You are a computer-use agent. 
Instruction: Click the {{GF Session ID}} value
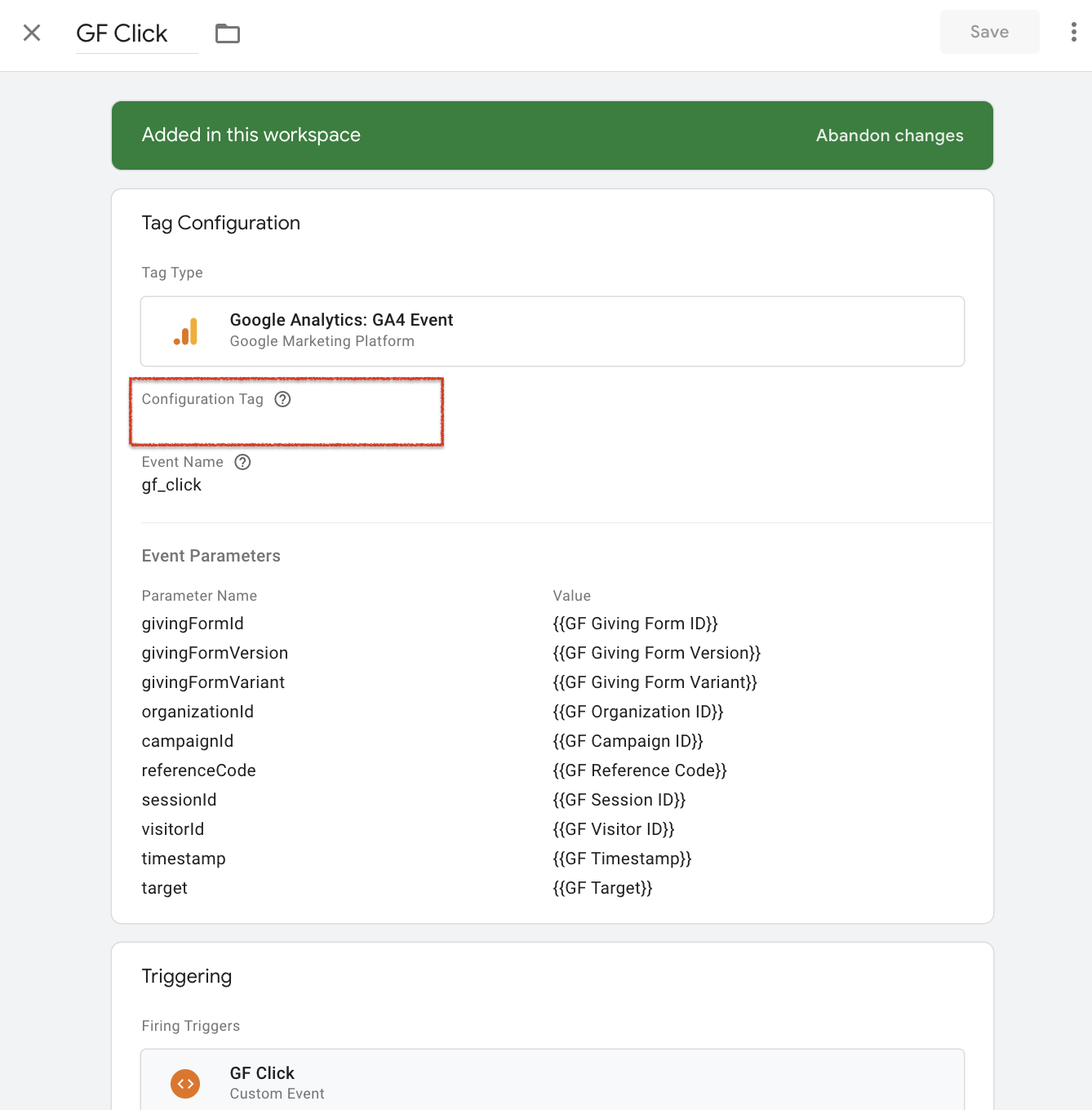coord(619,800)
